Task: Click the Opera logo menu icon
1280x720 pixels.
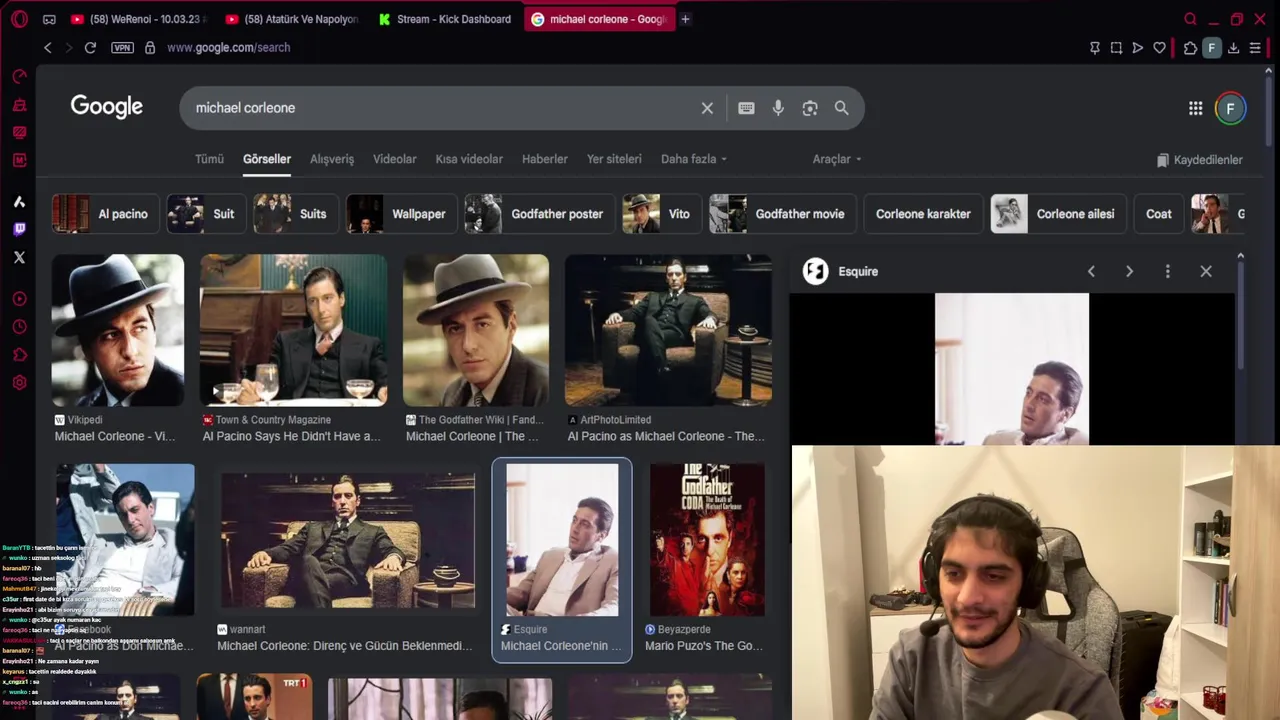Action: coord(19,19)
